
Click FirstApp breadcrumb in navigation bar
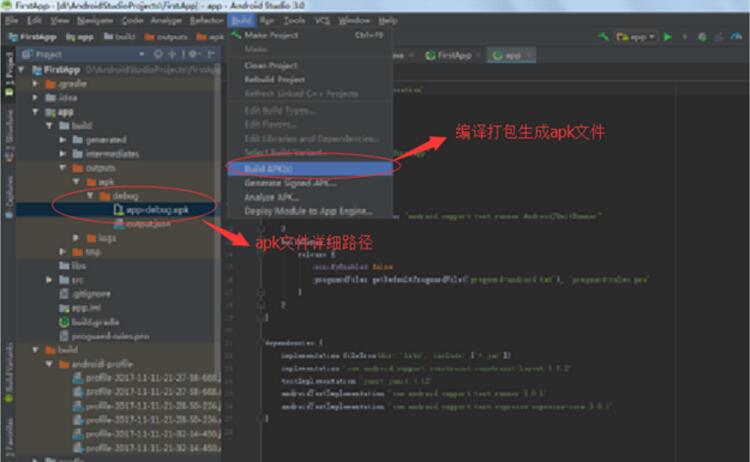33,37
